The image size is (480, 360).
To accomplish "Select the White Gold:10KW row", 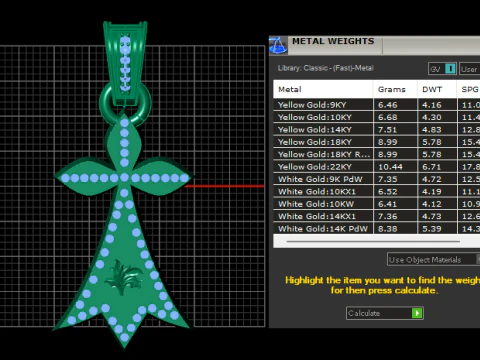I will pyautogui.click(x=377, y=204).
